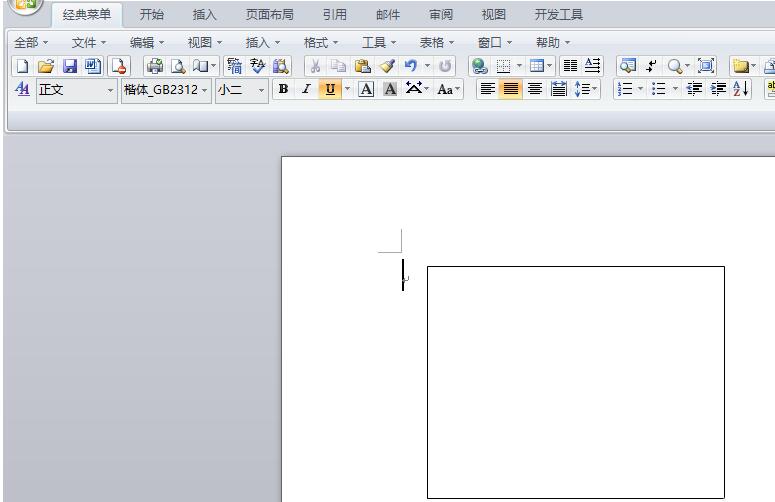Open the 格式 classic menu
This screenshot has height=502, width=775.
(321, 43)
